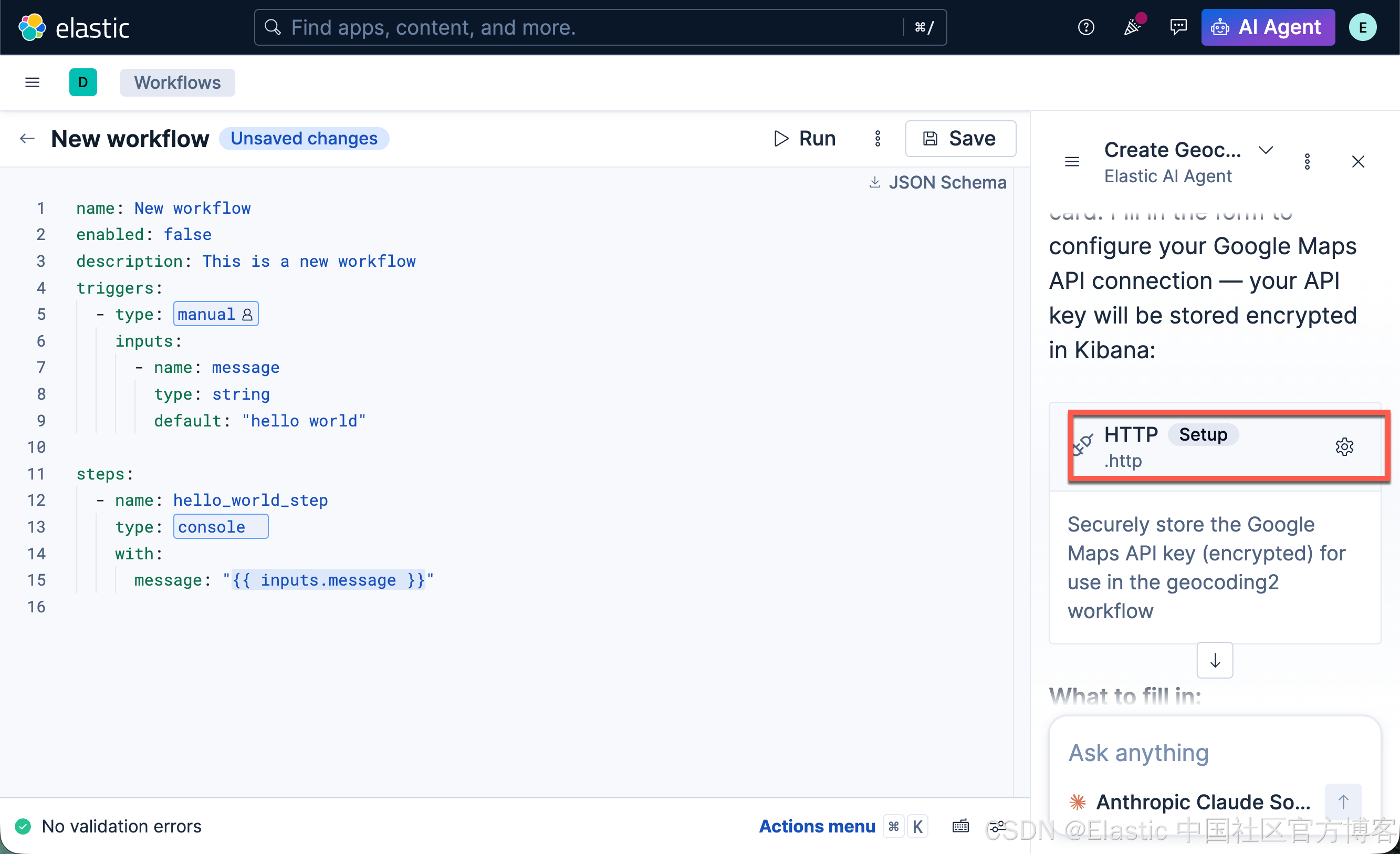Run the workflow

(x=805, y=138)
